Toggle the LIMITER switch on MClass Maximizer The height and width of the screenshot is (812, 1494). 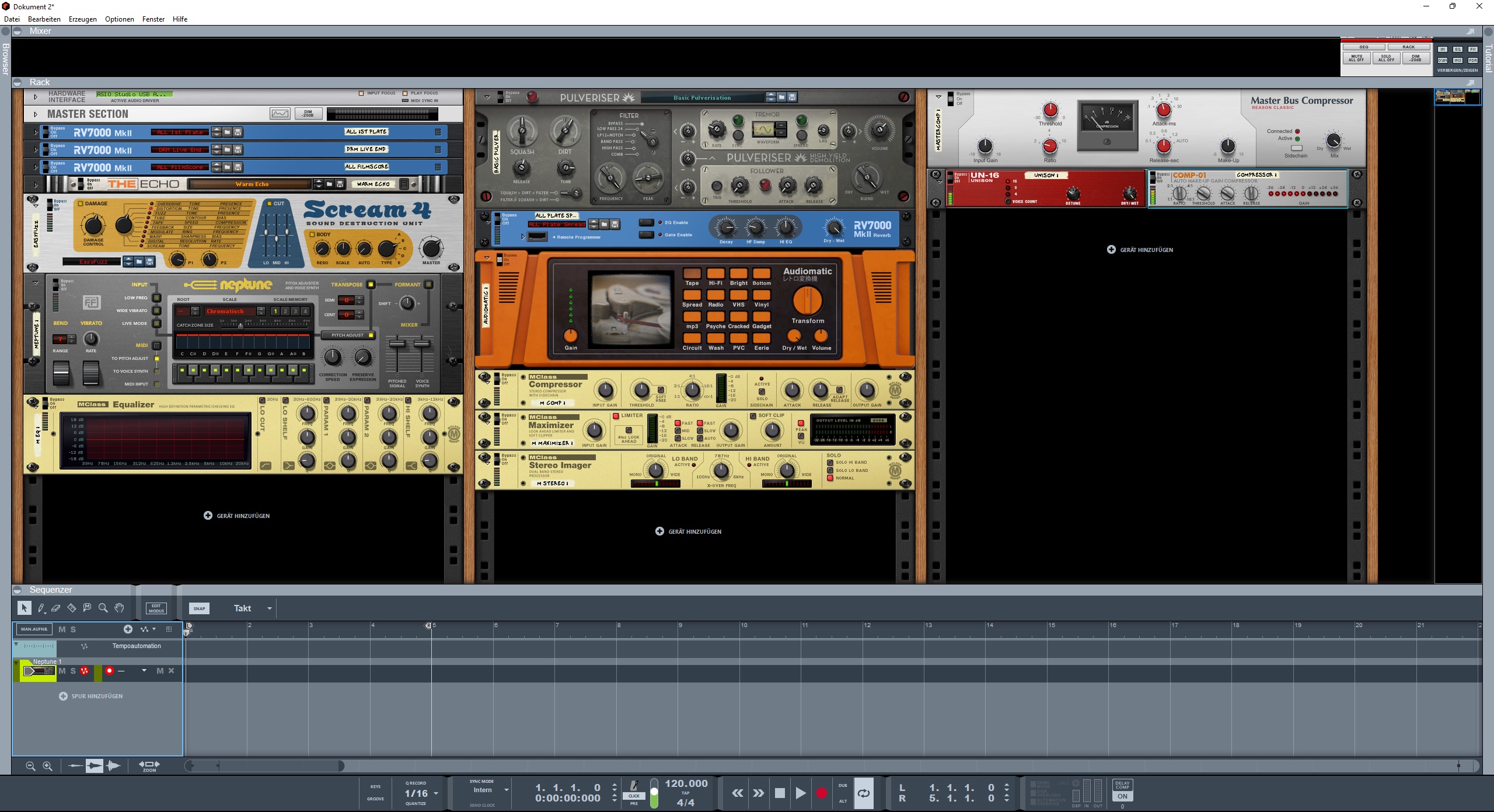(x=616, y=416)
